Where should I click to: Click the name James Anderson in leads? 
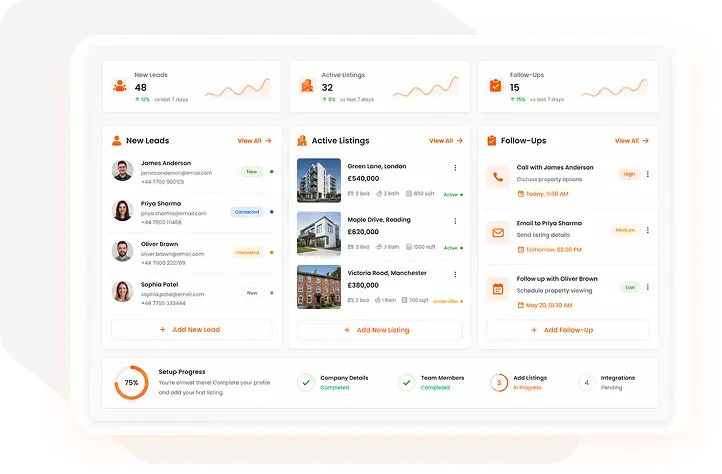[x=166, y=163]
